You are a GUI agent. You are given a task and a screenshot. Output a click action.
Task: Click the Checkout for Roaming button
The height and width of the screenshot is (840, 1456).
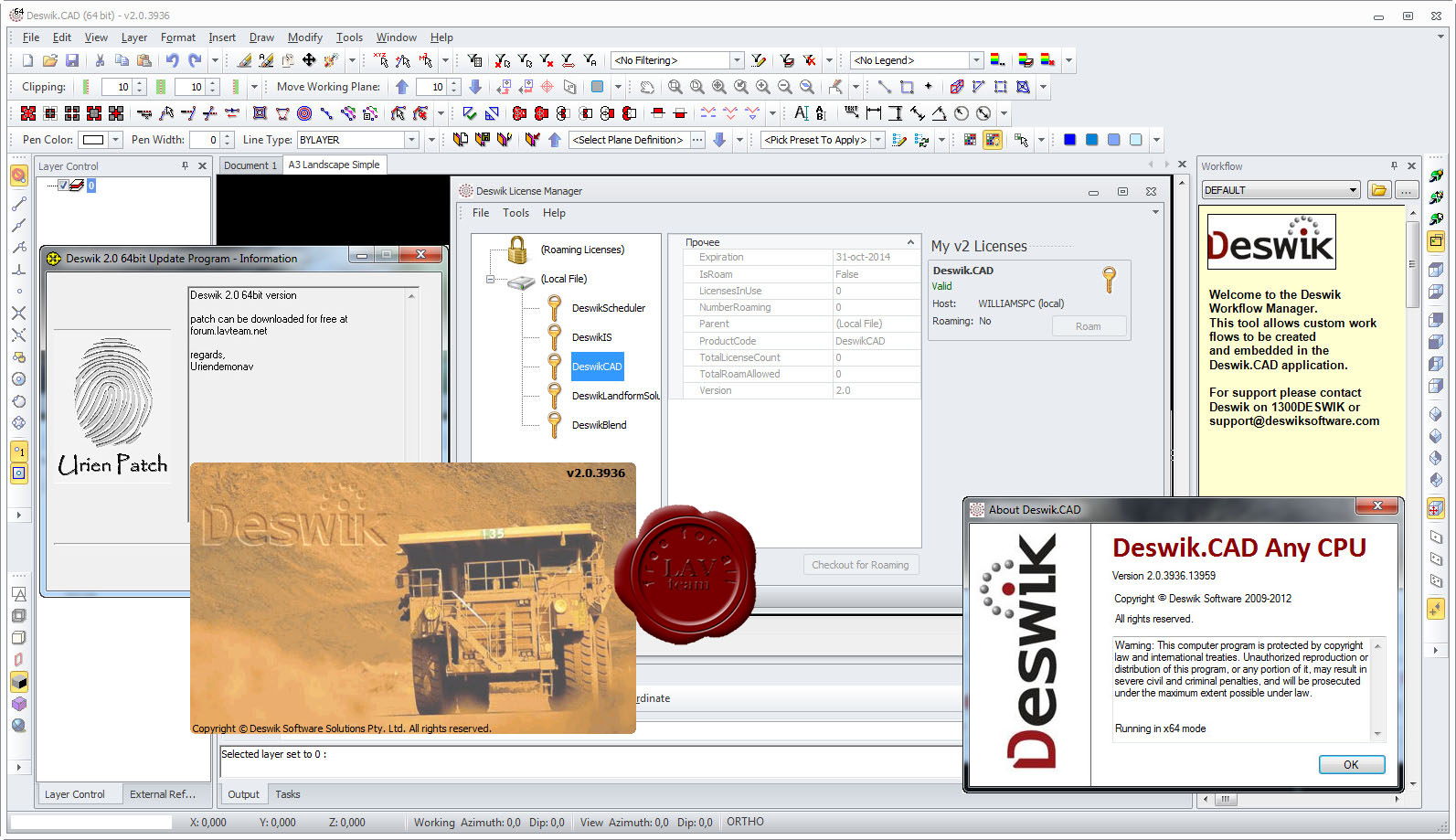point(860,565)
